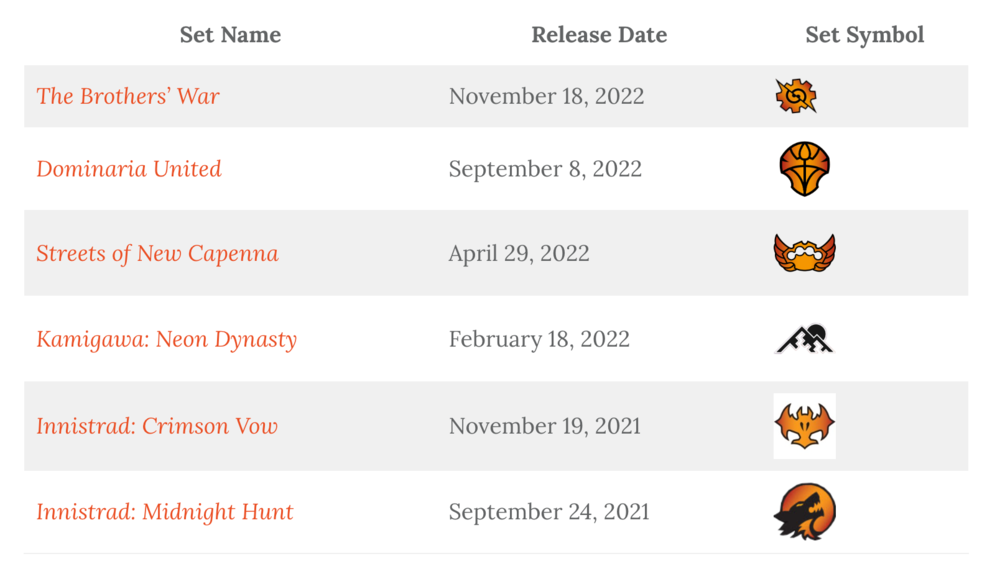Select the September 8, 2022 release date
The width and height of the screenshot is (1000, 569).
[x=545, y=168]
